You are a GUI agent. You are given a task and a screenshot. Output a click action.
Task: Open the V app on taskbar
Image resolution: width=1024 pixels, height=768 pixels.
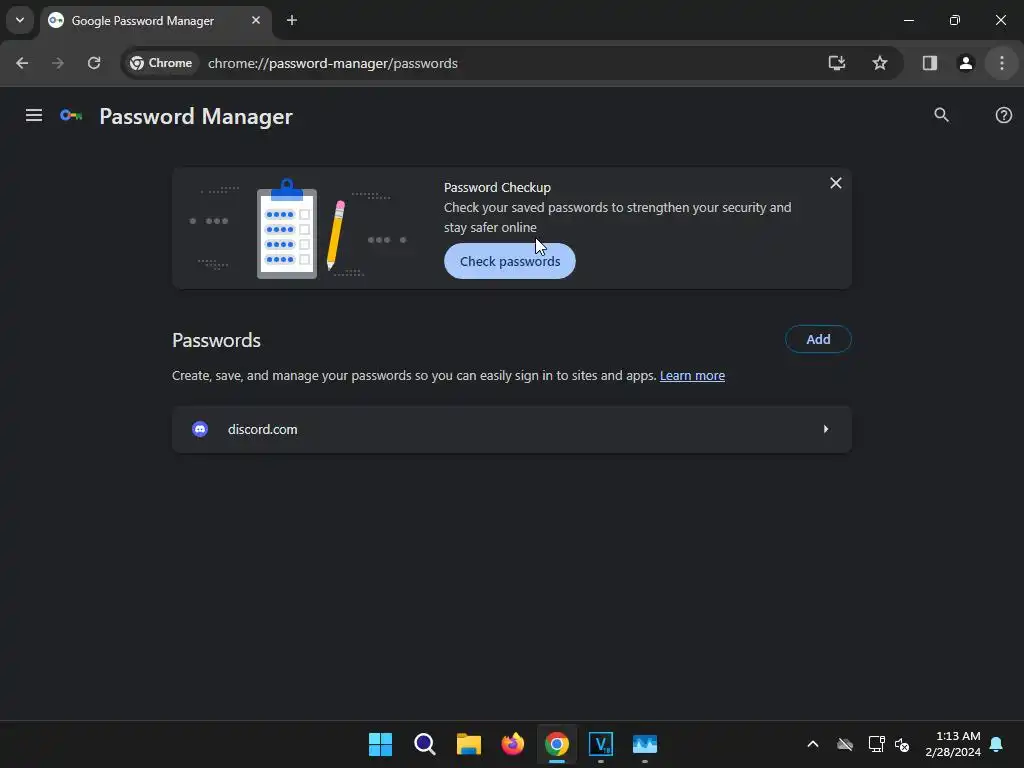coord(601,744)
